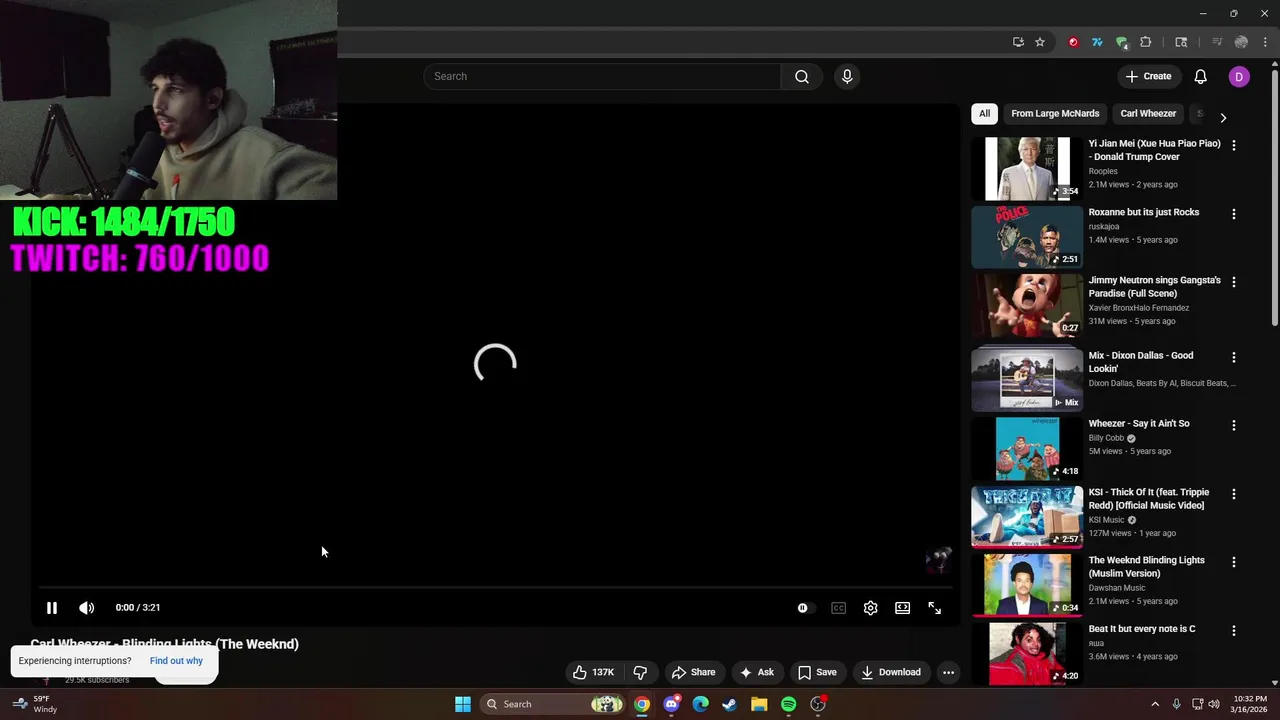The image size is (1280, 720).
Task: Click the KSI Music channel name
Action: [1106, 520]
